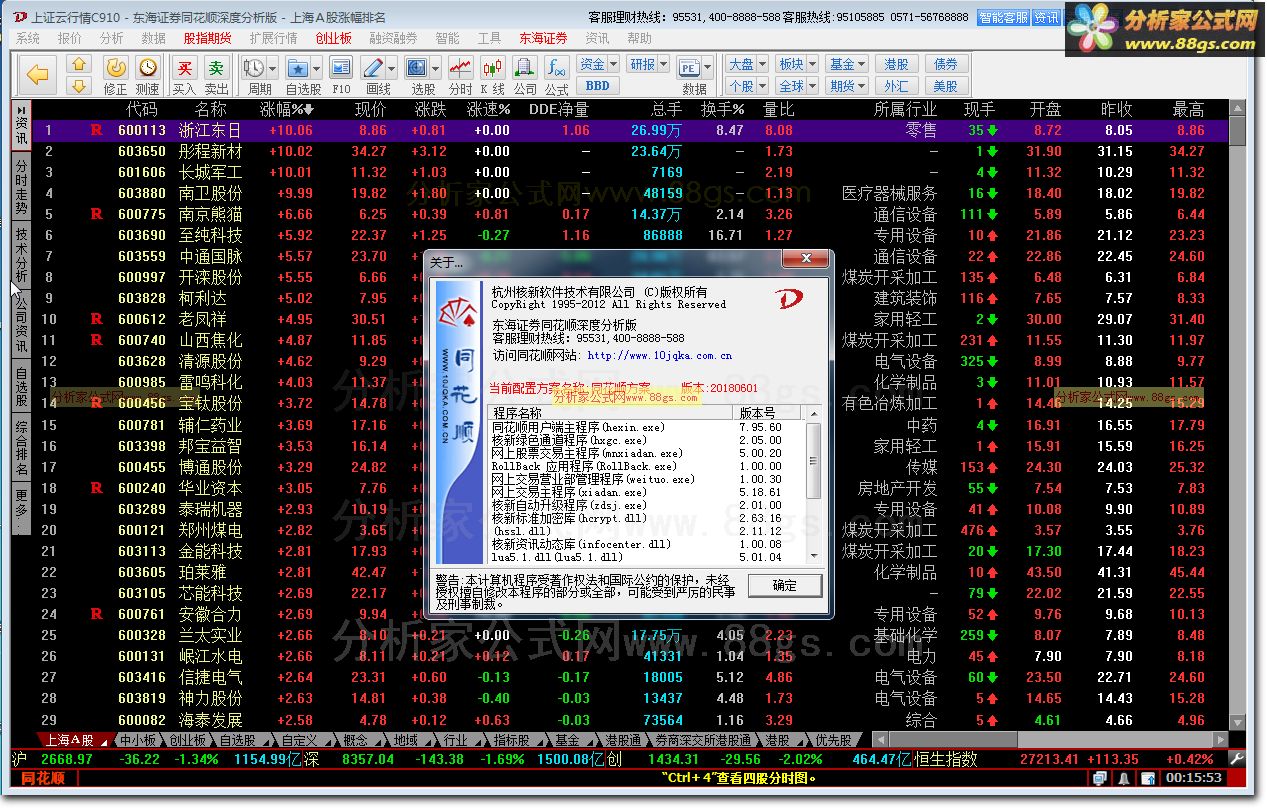1267x808 pixels.
Task: Click the BBD toolbar button
Action: coord(597,86)
